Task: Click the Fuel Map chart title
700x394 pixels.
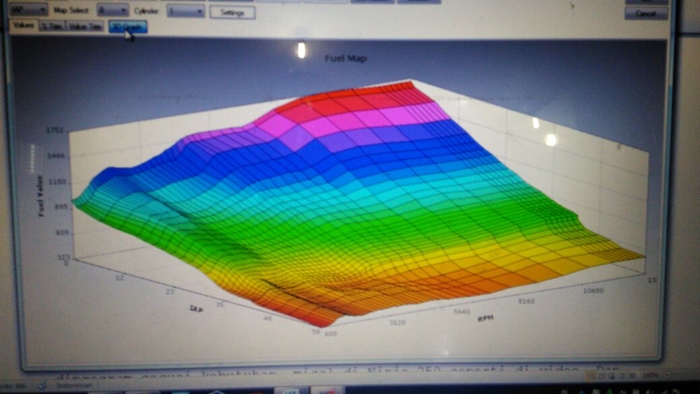Action: (346, 58)
